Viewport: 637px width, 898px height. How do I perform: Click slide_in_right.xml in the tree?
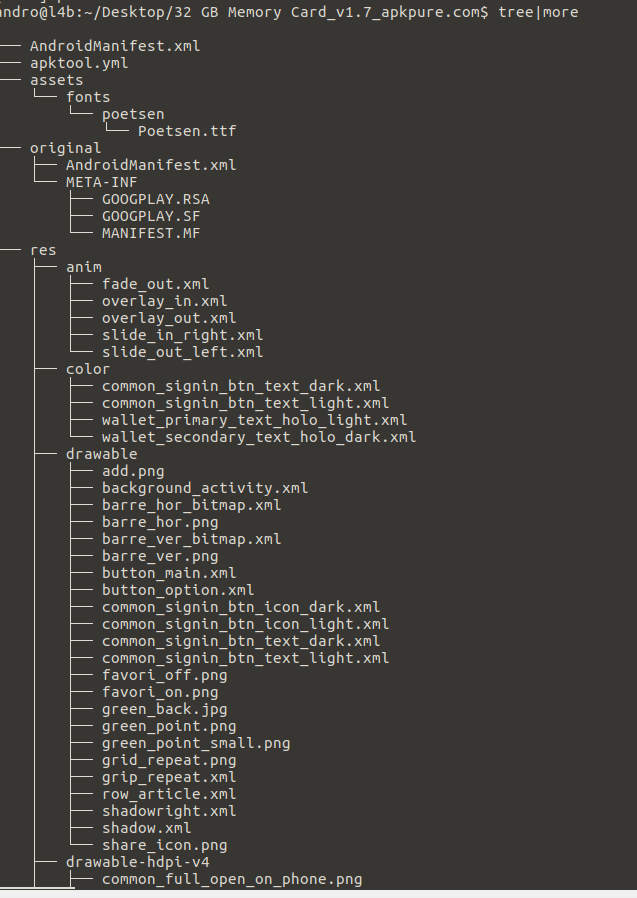182,335
